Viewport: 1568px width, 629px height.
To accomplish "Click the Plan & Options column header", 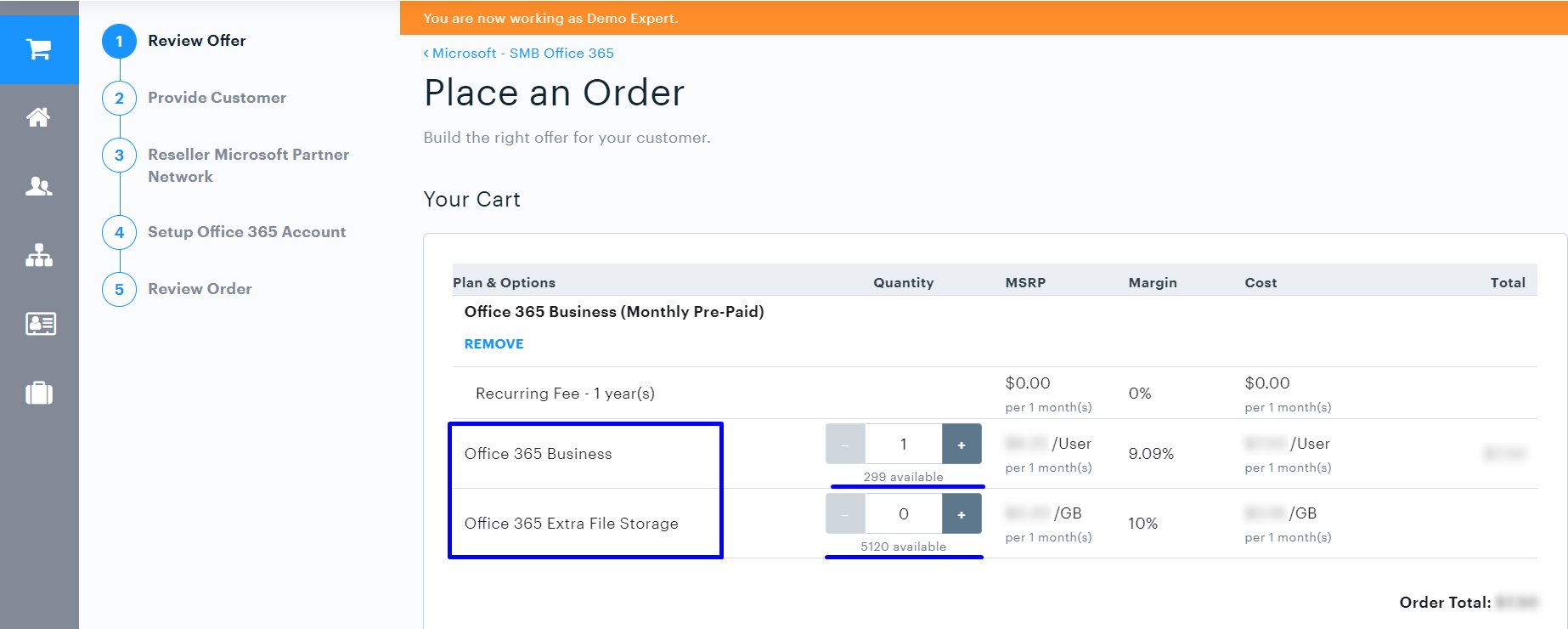I will point(504,283).
